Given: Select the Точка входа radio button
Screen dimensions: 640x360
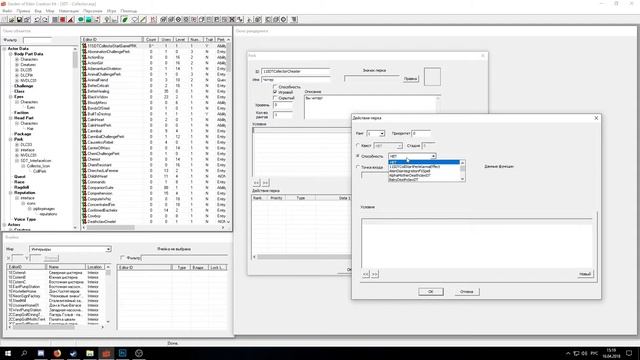Looking at the screenshot, I should [358, 167].
